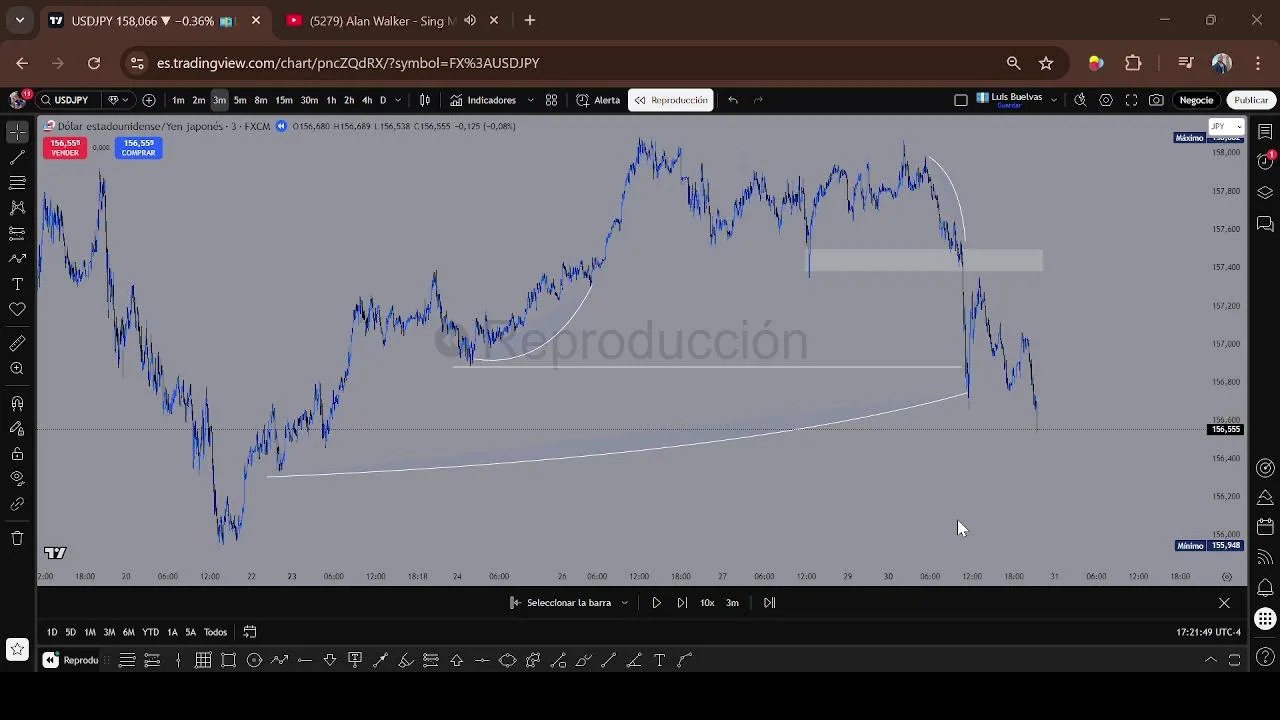Expand the diamond plan dropdown near symbol
1280x720 pixels.
(x=118, y=100)
